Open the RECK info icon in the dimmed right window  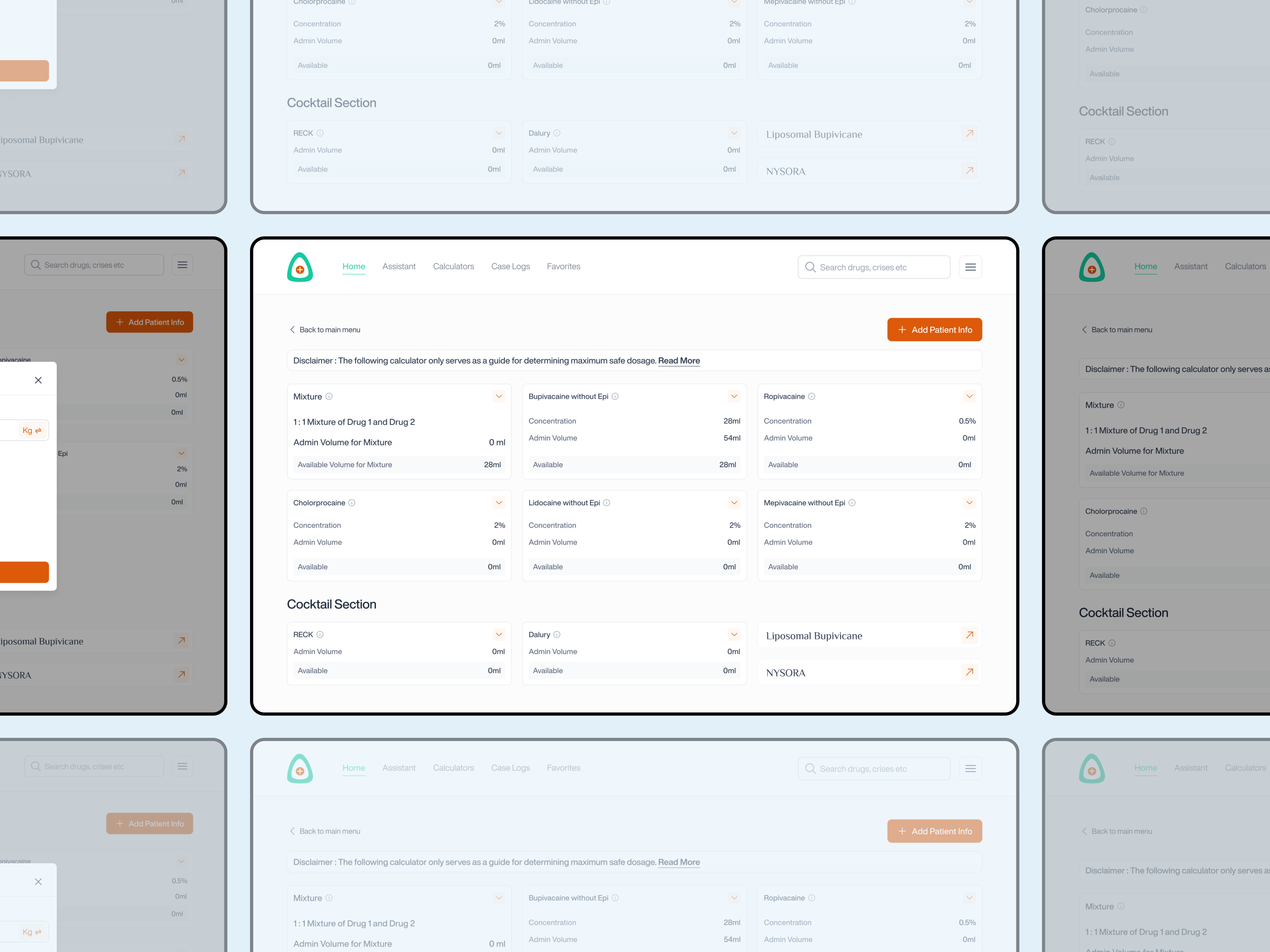[1112, 643]
